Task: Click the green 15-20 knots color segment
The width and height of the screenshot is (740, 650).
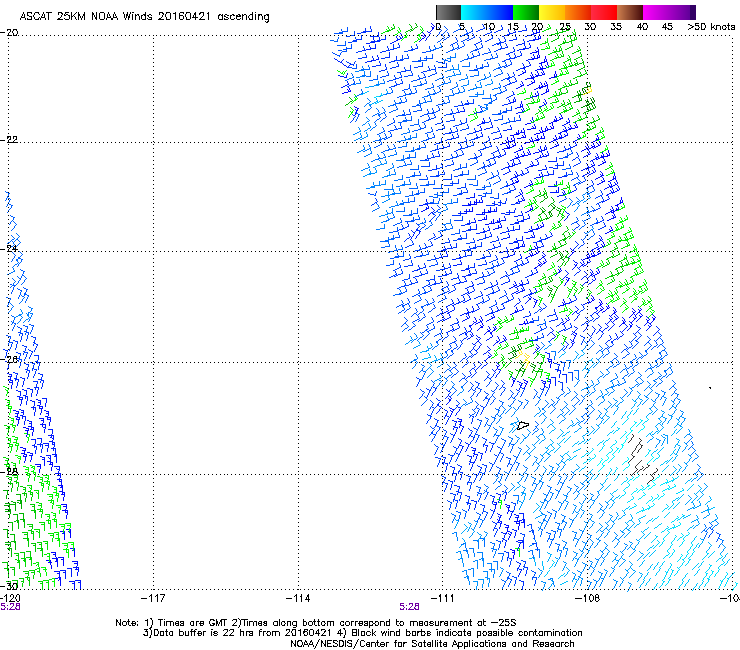Action: (526, 12)
